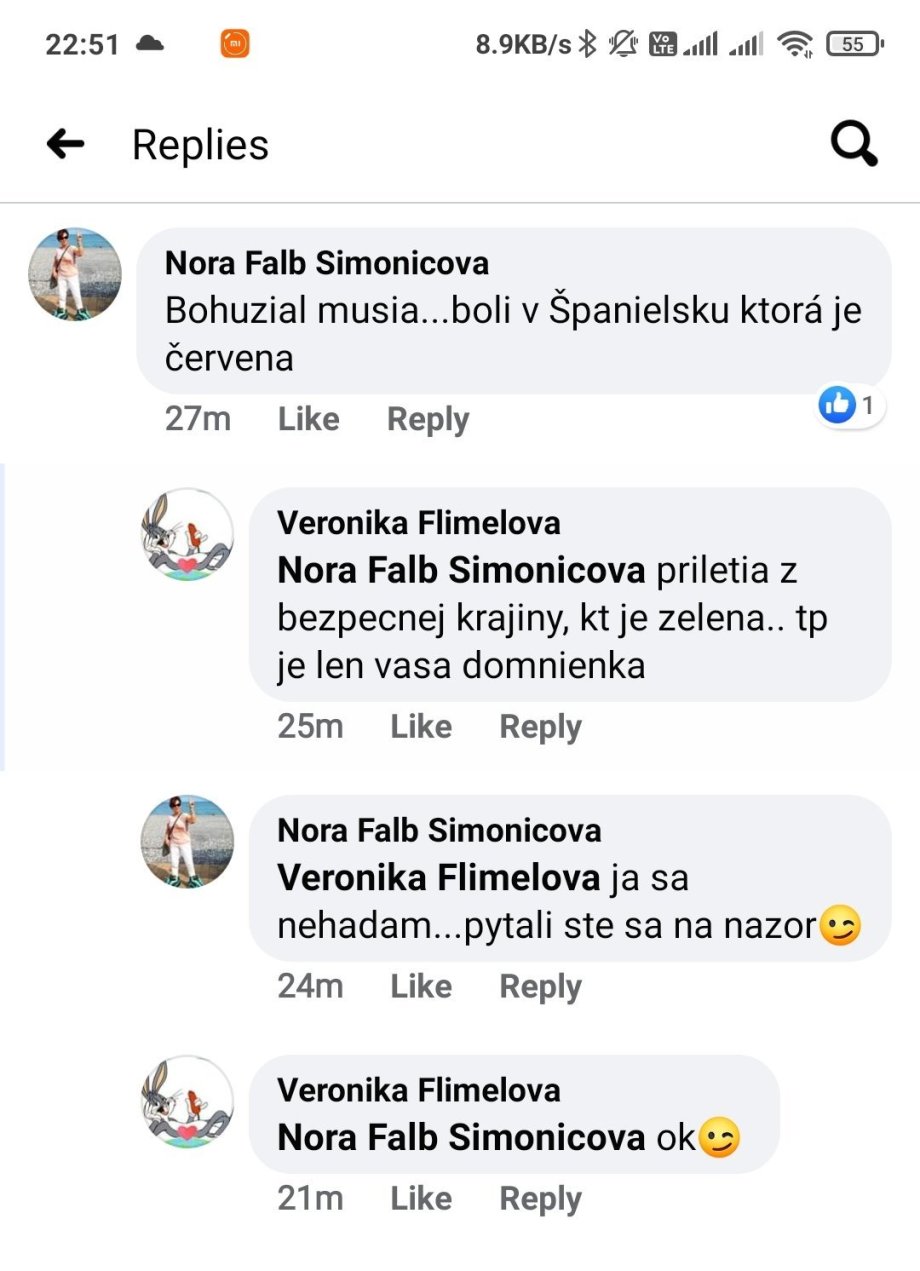The width and height of the screenshot is (920, 1271).
Task: Tap the Mi app notification icon
Action: pos(234,44)
